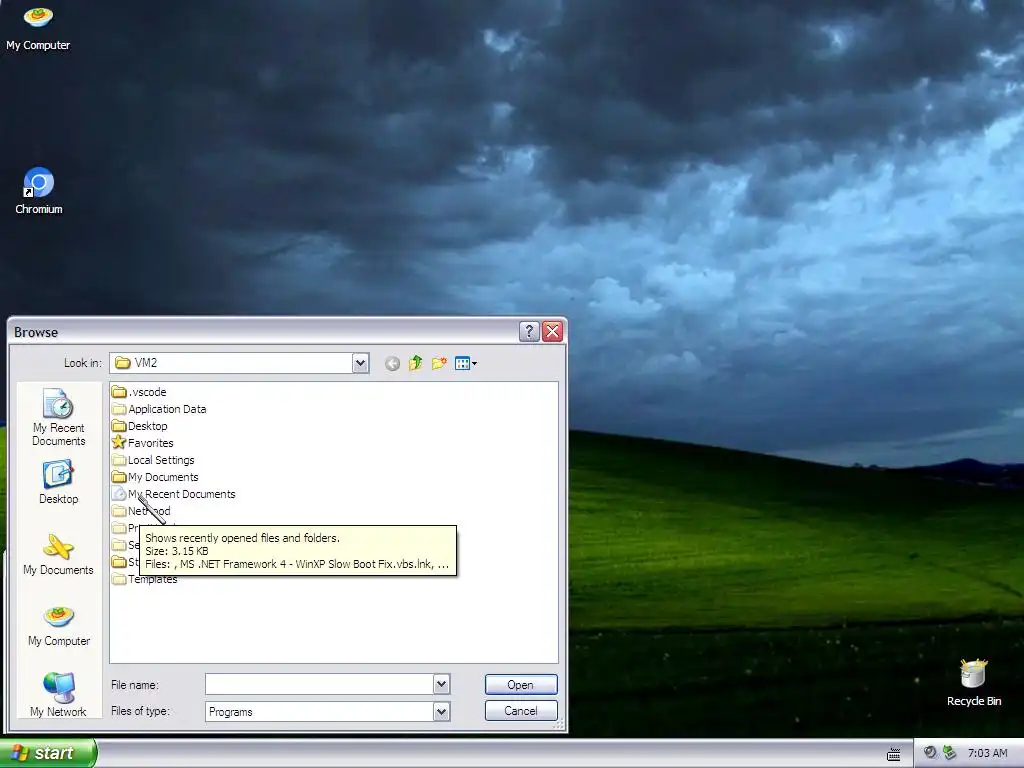
Task: Jump to My Network in places bar
Action: click(x=59, y=695)
